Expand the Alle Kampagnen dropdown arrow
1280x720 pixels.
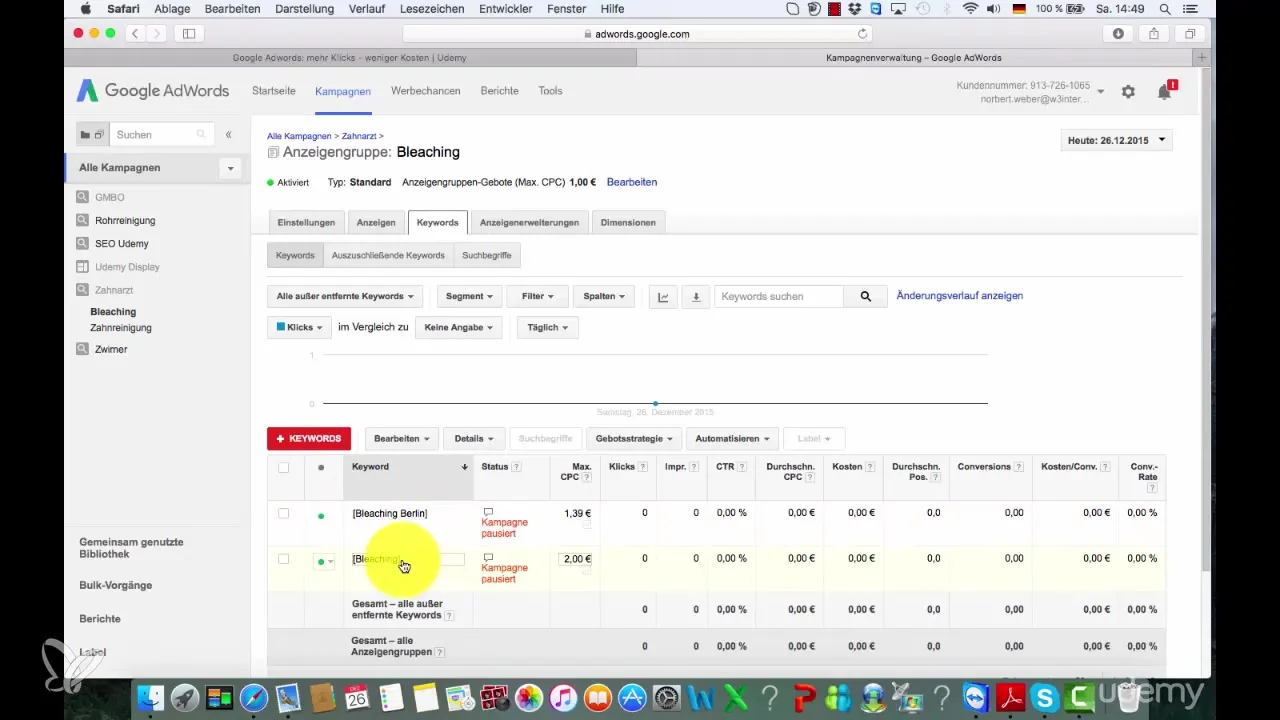231,168
